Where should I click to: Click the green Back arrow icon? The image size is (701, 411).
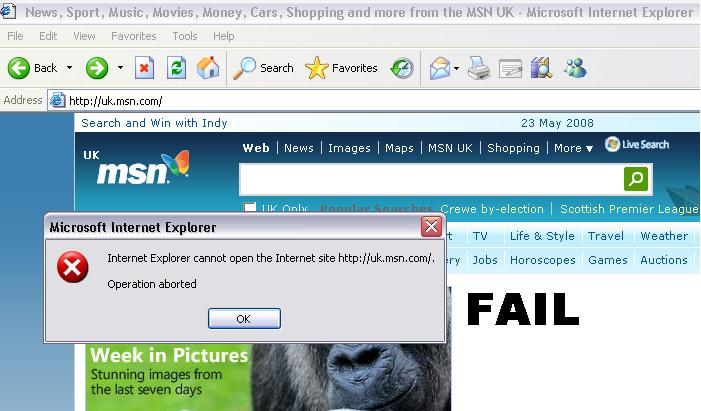click(x=19, y=68)
